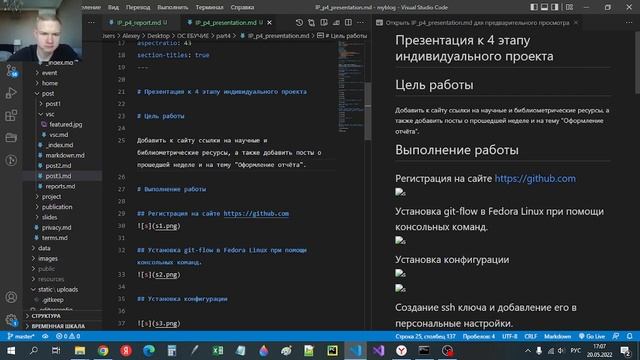Toggle bottom panel layout icon
The image size is (640, 360).
[544, 7]
